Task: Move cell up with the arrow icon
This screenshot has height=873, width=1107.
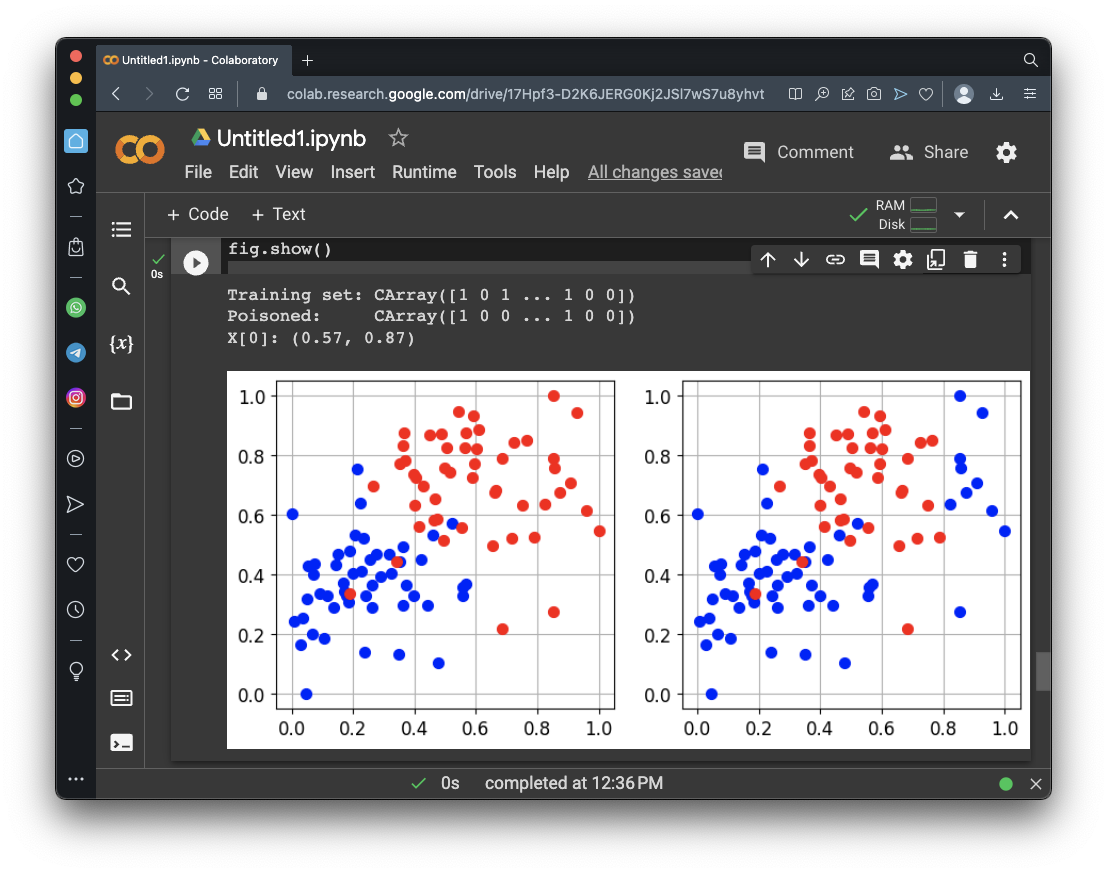Action: [x=768, y=260]
